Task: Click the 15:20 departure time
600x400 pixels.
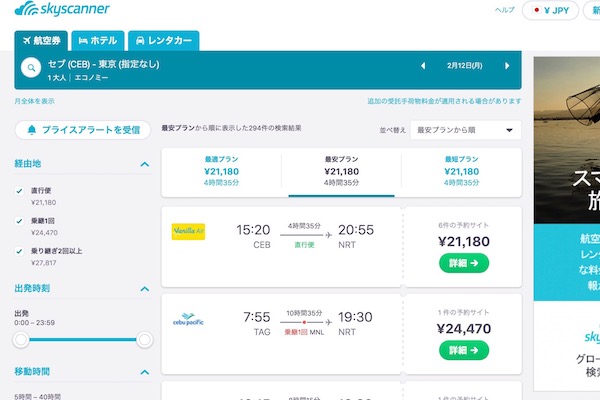Action: click(253, 230)
